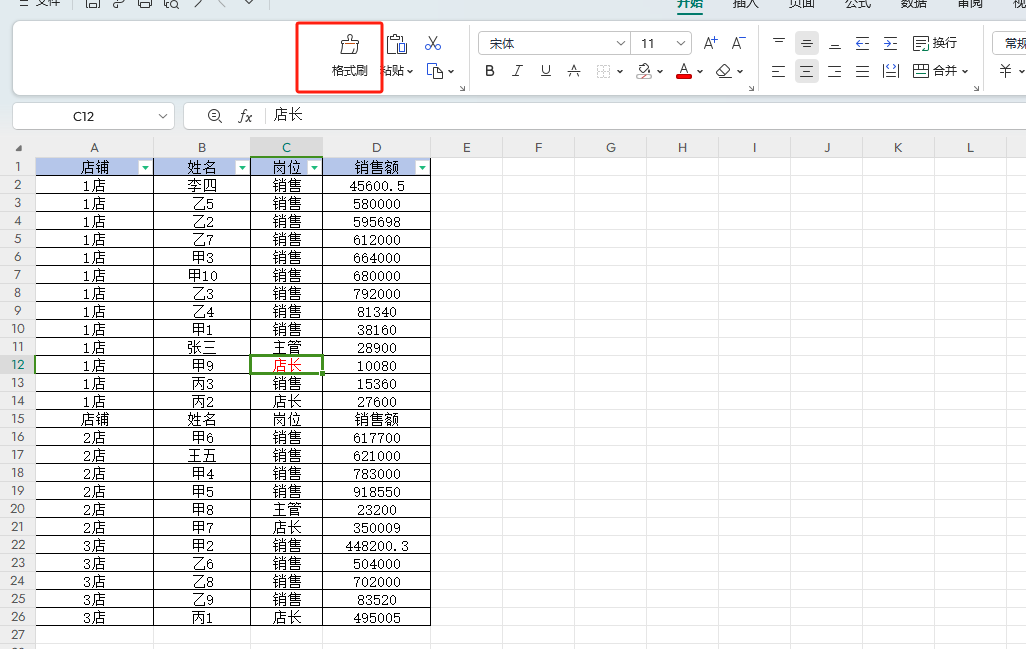Click the 合并 merge cells button
Viewport: 1026px width, 649px height.
pyautogui.click(x=934, y=71)
